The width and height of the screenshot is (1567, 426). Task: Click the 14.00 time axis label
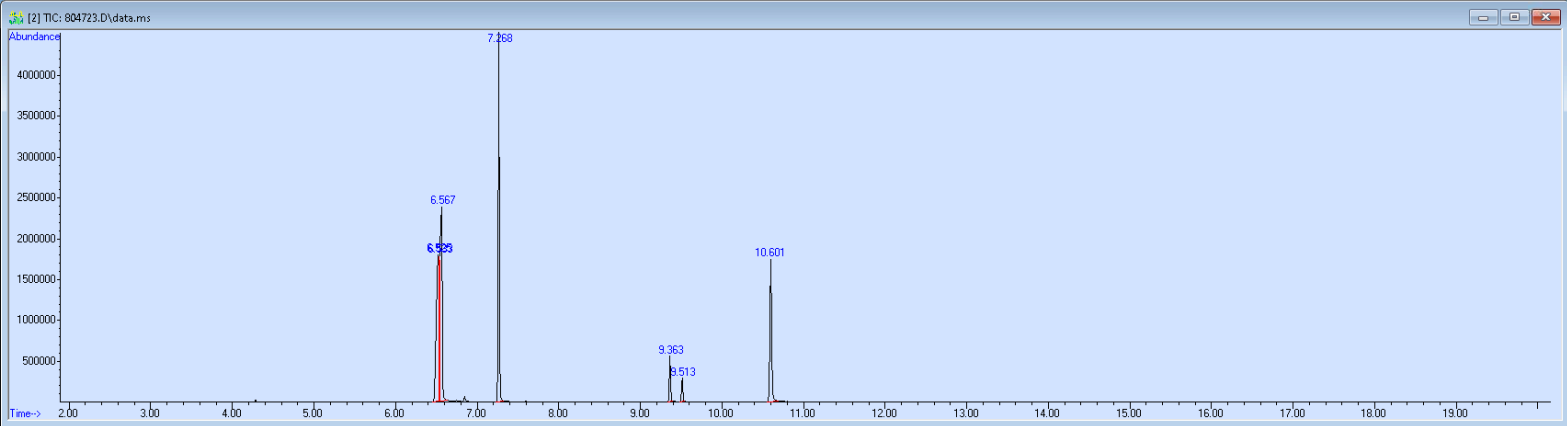[x=1047, y=412]
